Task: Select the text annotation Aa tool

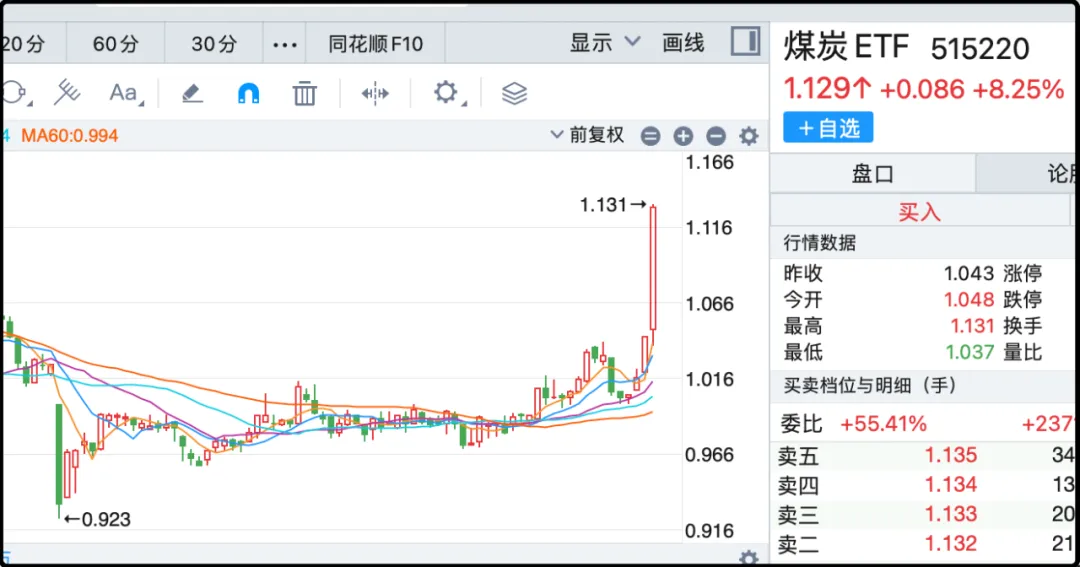Action: point(124,94)
